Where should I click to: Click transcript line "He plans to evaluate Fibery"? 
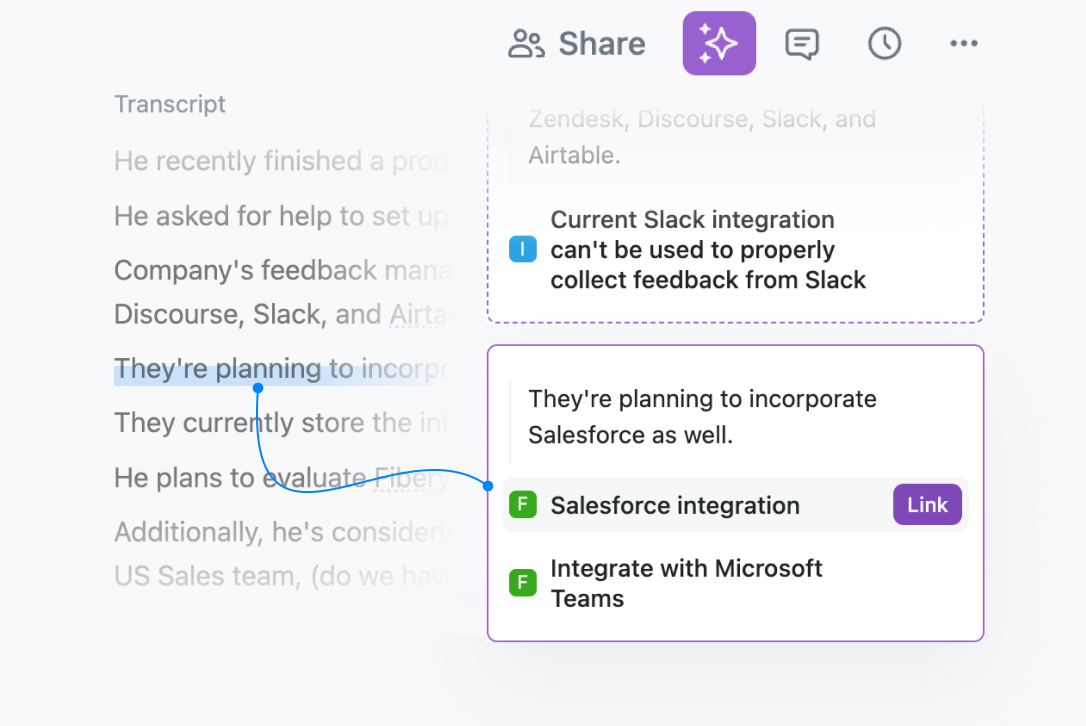[282, 477]
